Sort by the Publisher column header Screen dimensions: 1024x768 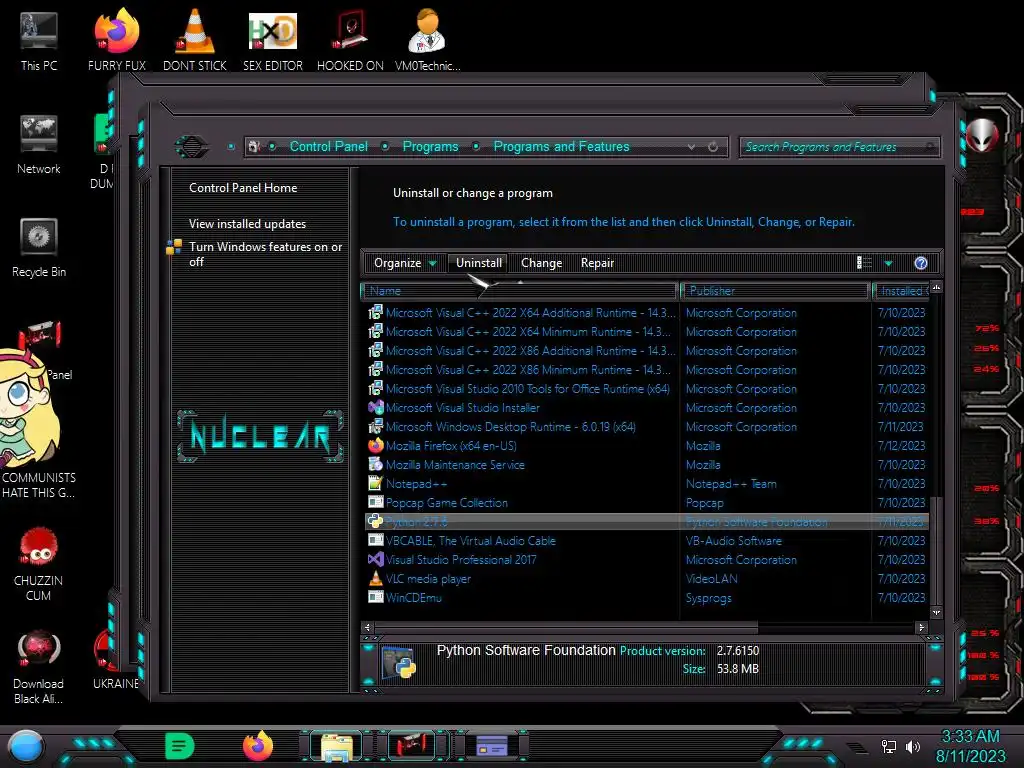(x=775, y=291)
